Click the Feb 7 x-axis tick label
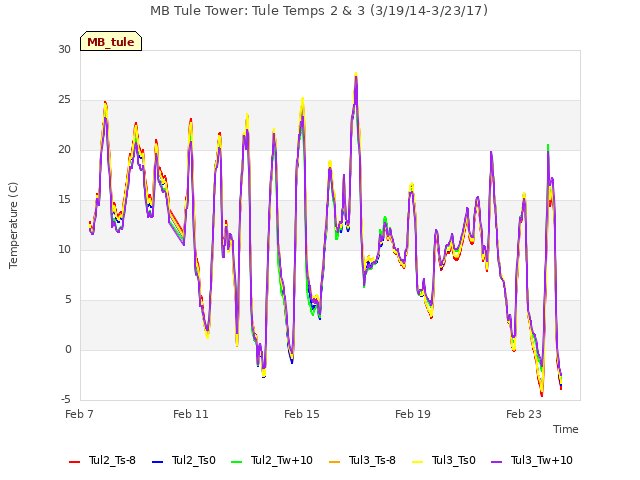 pyautogui.click(x=80, y=414)
